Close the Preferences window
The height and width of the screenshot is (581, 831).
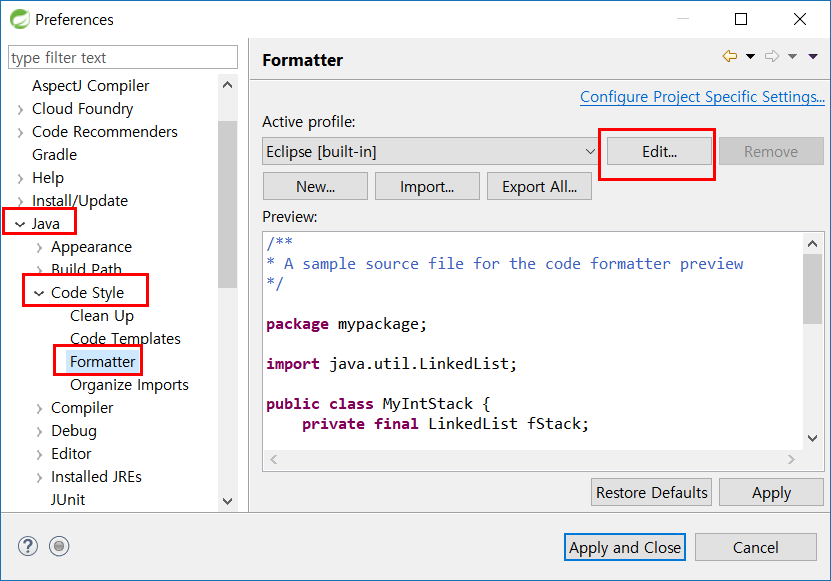[x=800, y=19]
